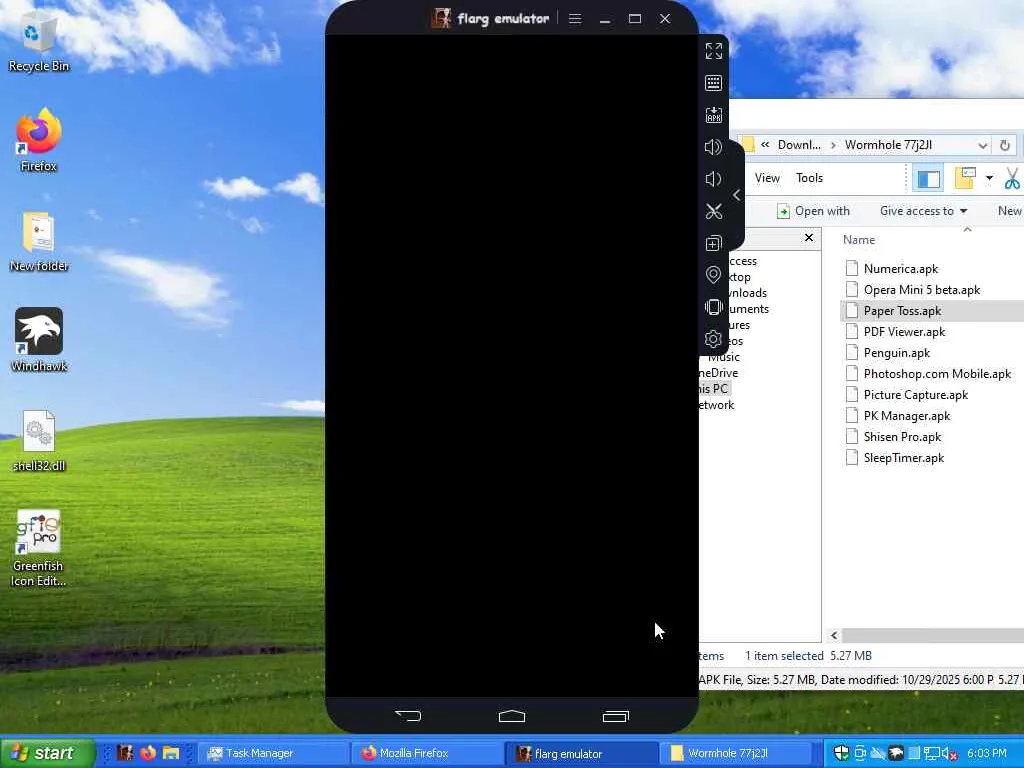Open the multi-instance plus icon

tap(713, 243)
